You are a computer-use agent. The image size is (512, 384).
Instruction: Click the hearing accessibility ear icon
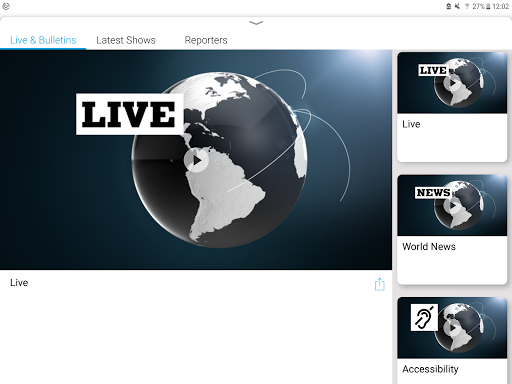pos(424,317)
